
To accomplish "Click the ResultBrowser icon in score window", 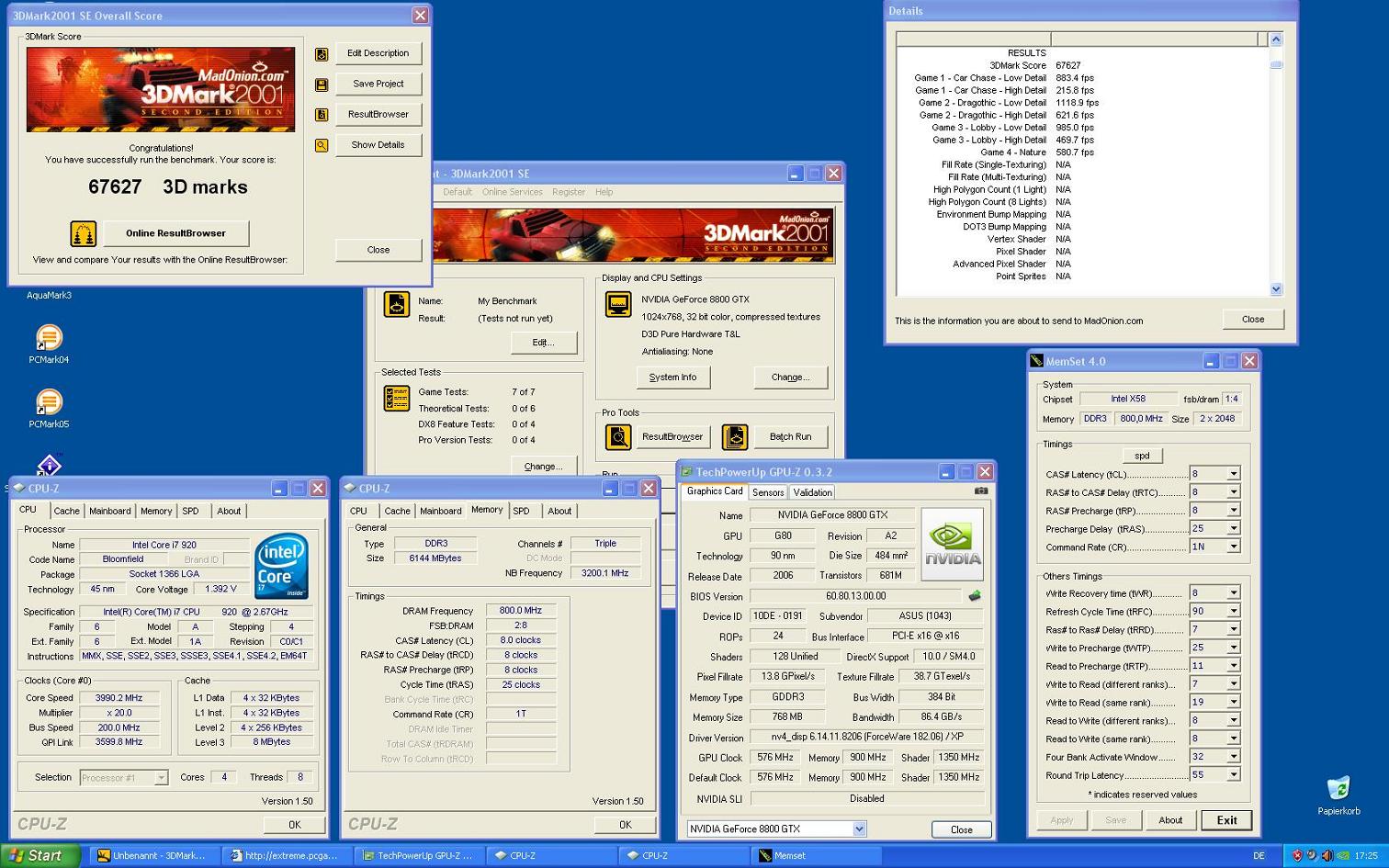I will coord(322,115).
